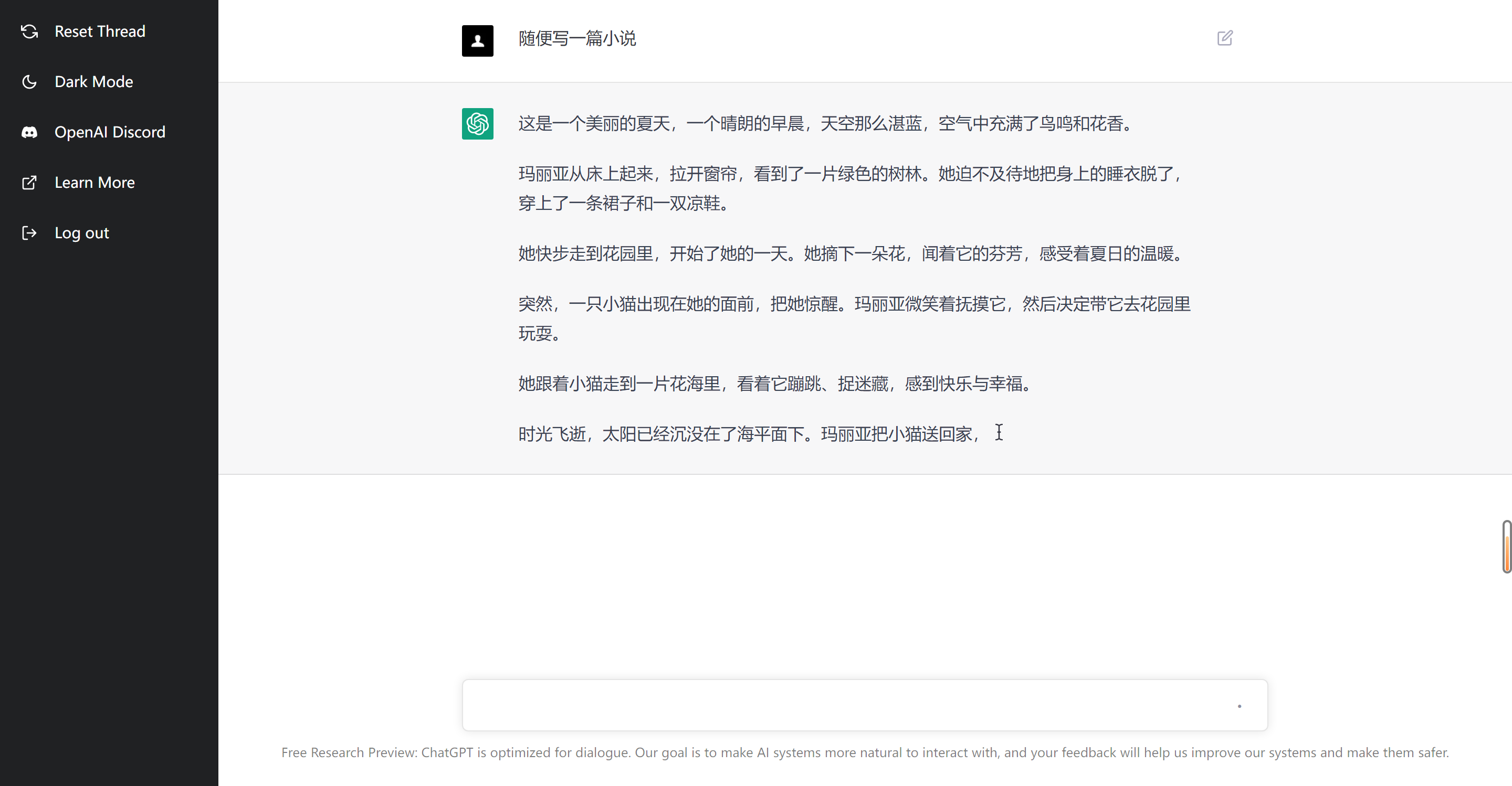
Task: Open the "OpenAI Discord" link
Action: click(x=110, y=131)
